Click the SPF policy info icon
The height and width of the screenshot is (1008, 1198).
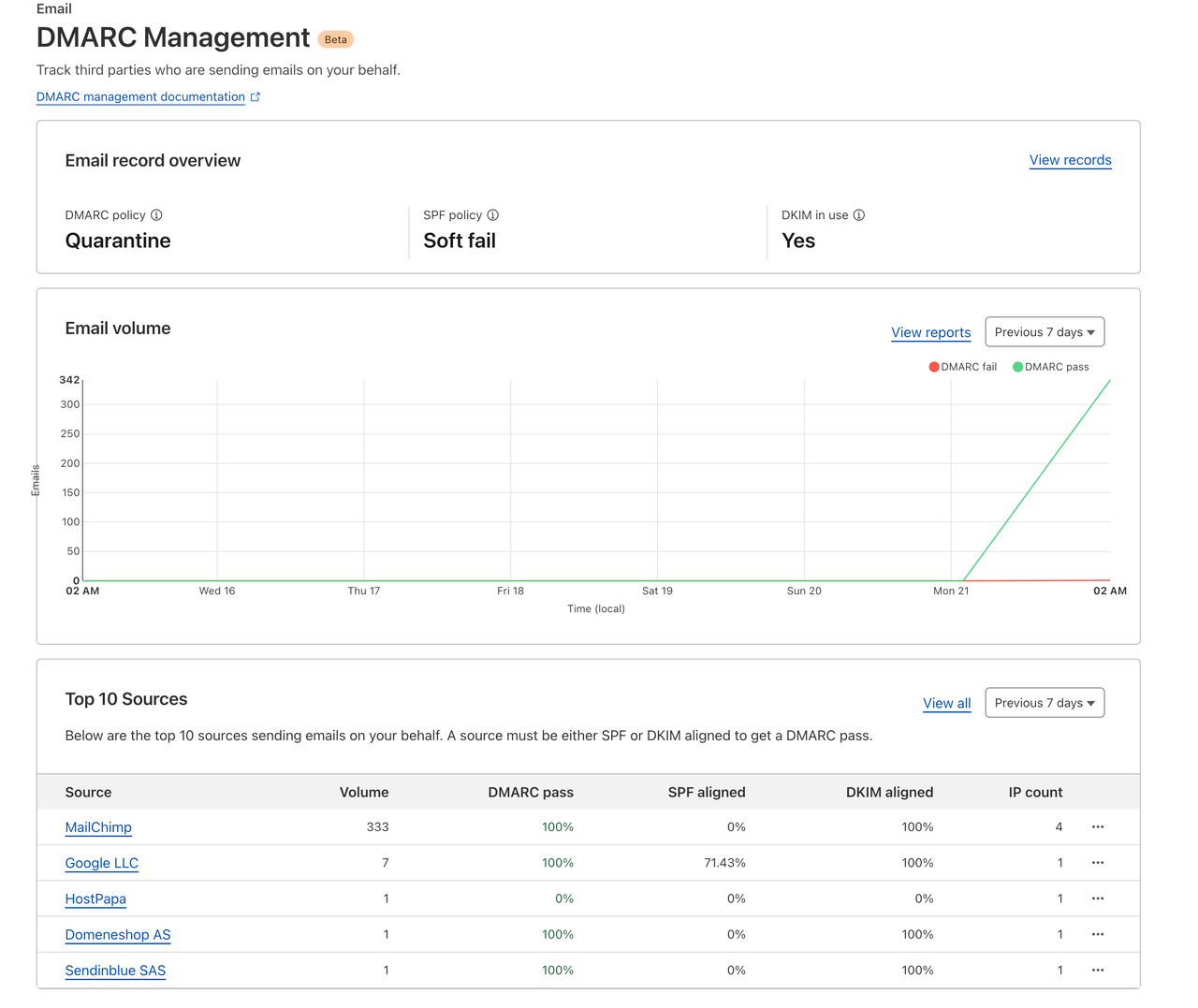click(493, 214)
